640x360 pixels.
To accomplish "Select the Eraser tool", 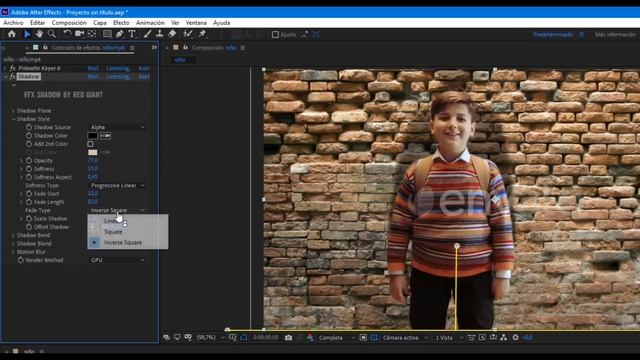I will point(172,34).
